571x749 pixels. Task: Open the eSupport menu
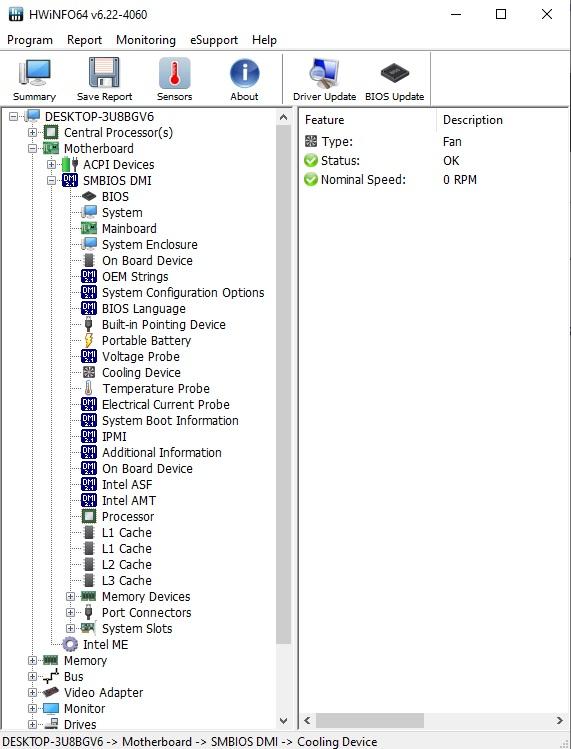tap(214, 40)
